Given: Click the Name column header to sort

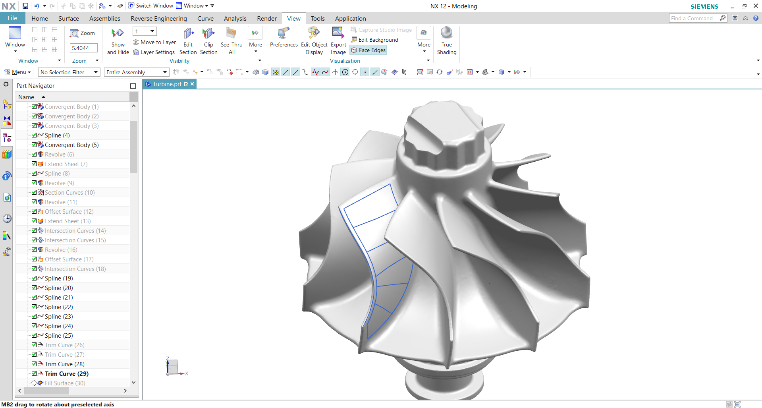Looking at the screenshot, I should [x=73, y=97].
